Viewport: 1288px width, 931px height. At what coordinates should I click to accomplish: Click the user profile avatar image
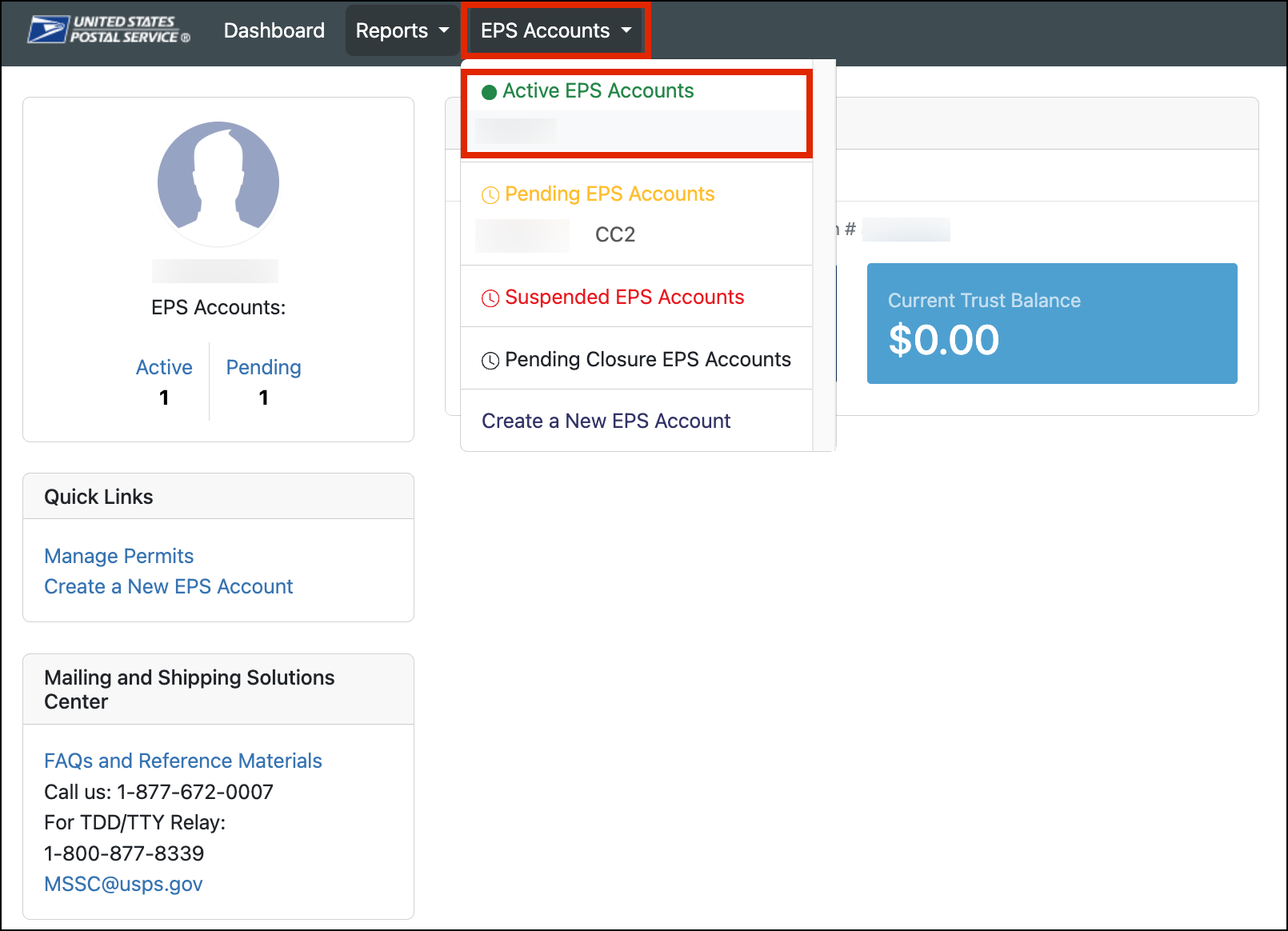218,182
